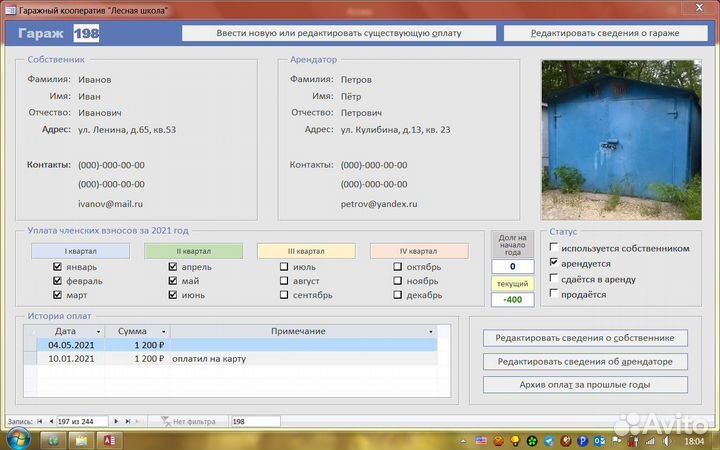Expand 'Примечание' column dropdown arrow
720x450 pixels.
[x=431, y=331]
